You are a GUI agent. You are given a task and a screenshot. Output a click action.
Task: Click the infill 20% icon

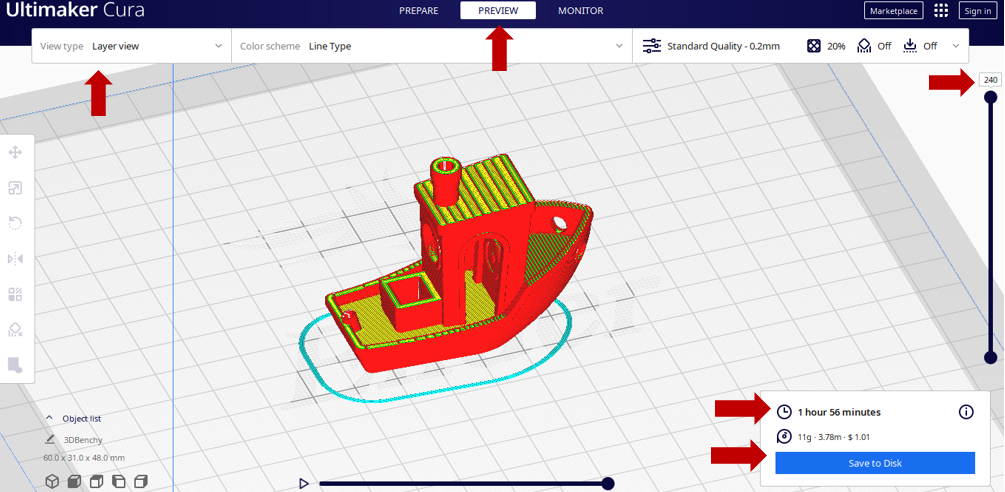814,46
